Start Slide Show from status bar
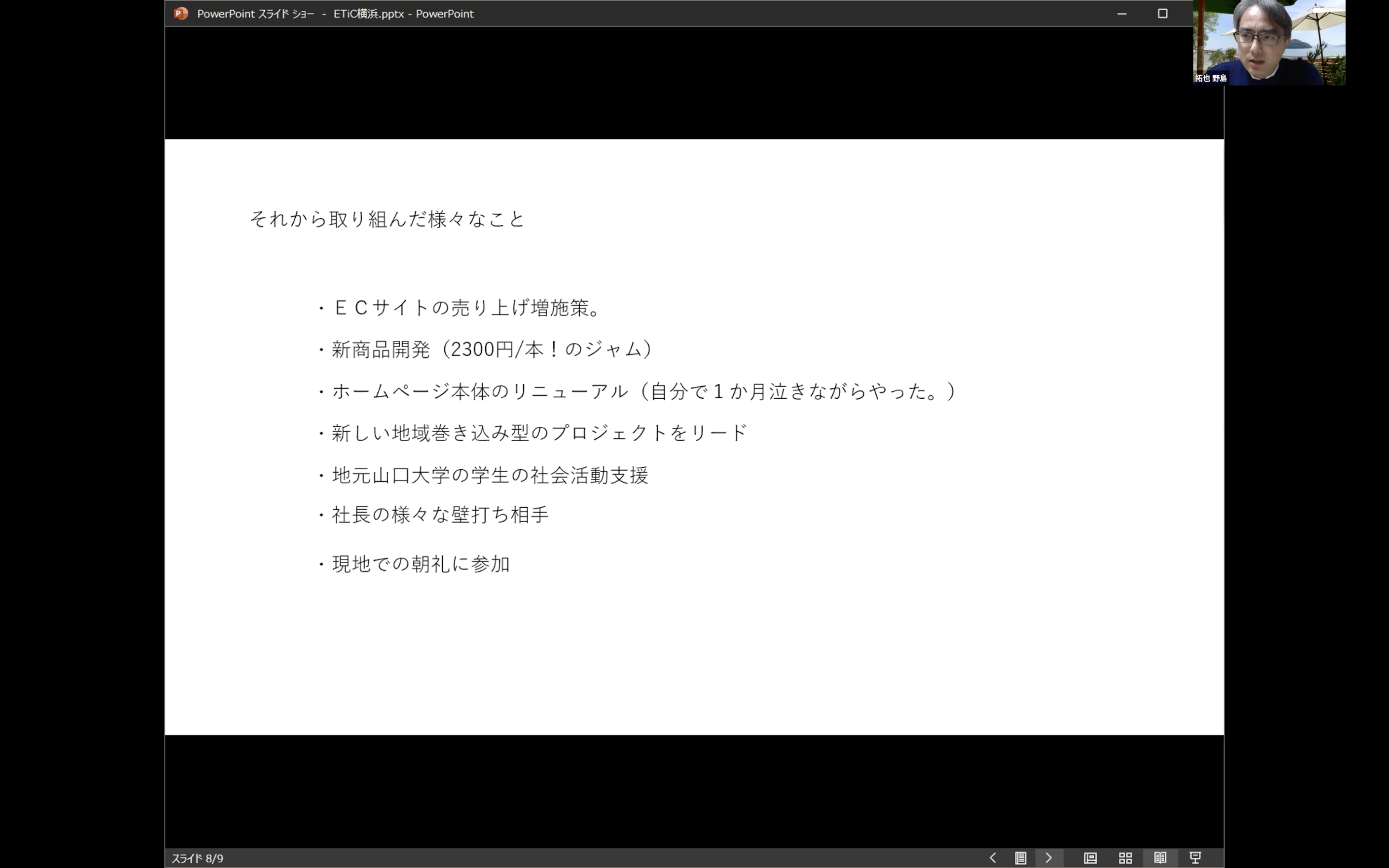Screen dimensions: 1389x868 pos(1195,858)
